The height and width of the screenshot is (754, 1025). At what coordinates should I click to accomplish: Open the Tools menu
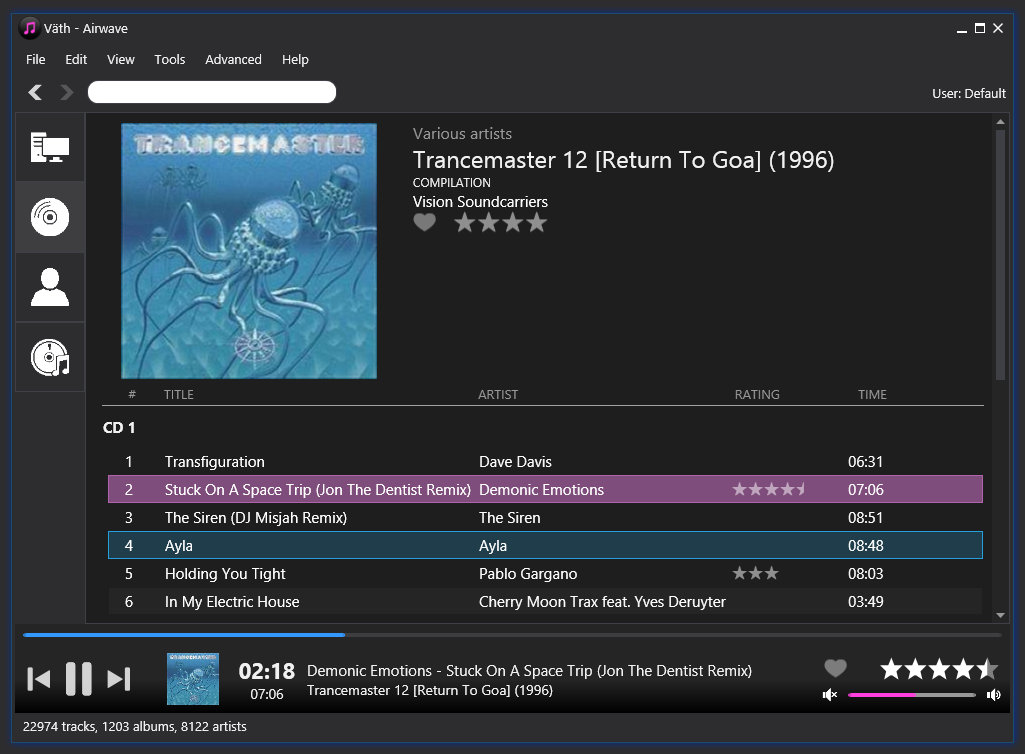tap(170, 60)
